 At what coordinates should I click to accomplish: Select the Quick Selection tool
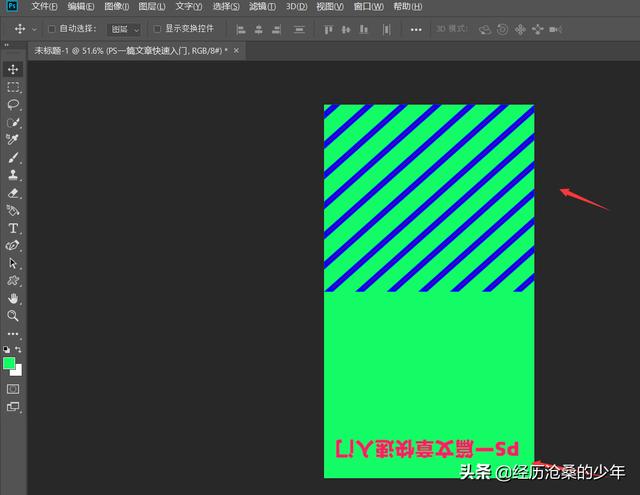pyautogui.click(x=13, y=122)
